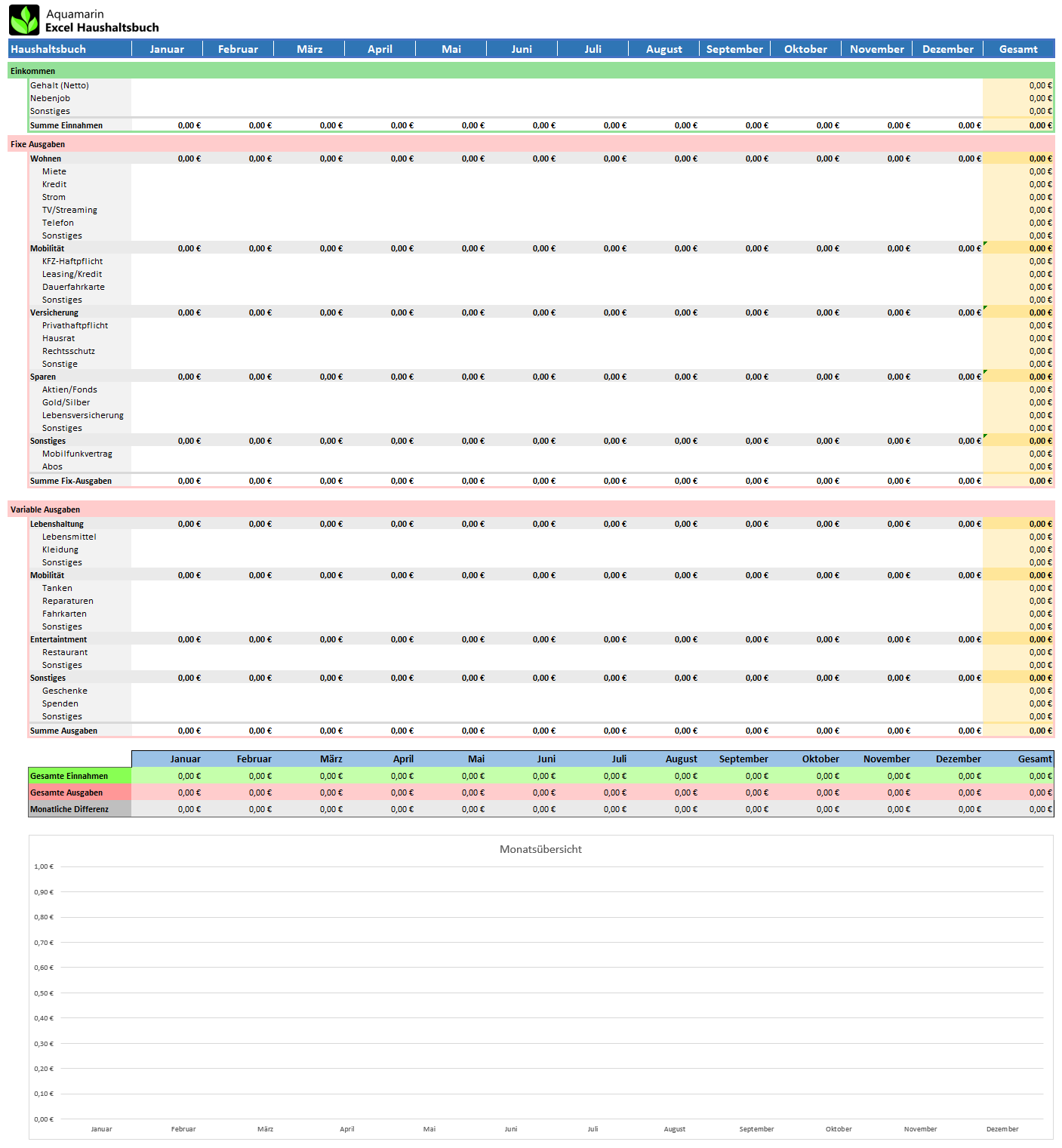Viewport: 1062px width, 1148px height.
Task: Select the Wohnen category label
Action: (45, 159)
